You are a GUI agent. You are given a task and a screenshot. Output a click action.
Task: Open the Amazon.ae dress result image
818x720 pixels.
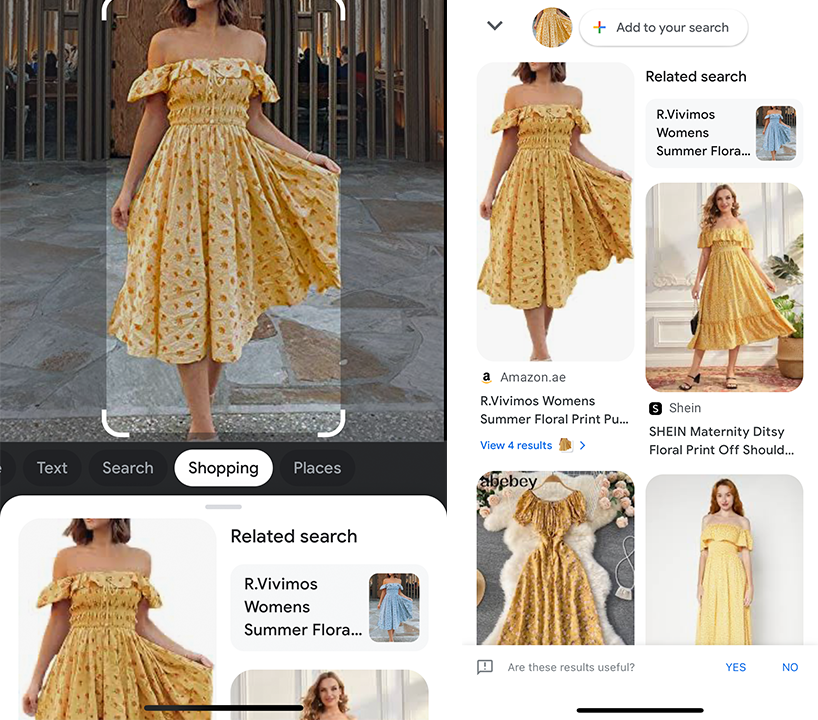tap(555, 211)
